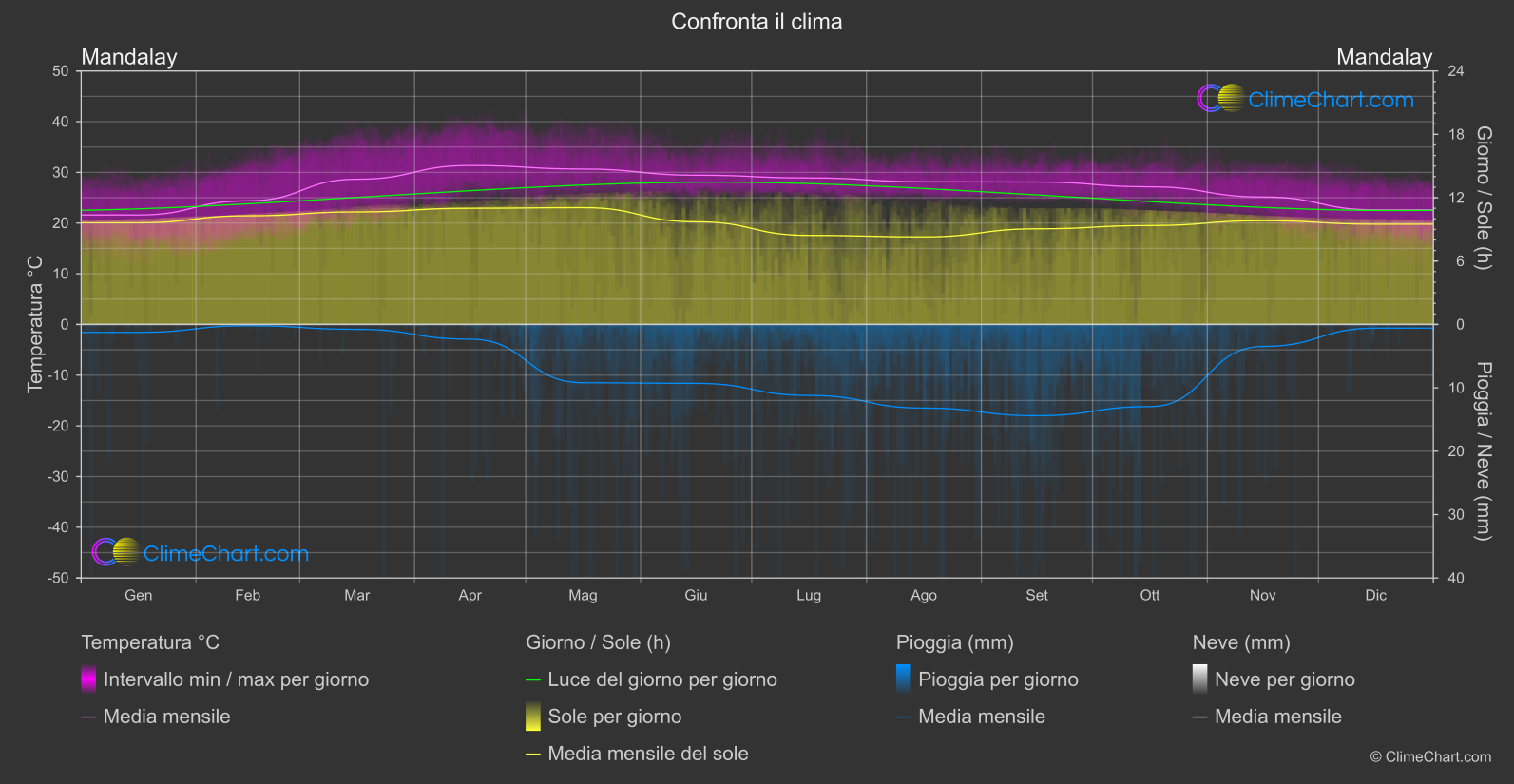Click white swatch for Neve per giorno
The height and width of the screenshot is (784, 1514).
pos(1200,679)
